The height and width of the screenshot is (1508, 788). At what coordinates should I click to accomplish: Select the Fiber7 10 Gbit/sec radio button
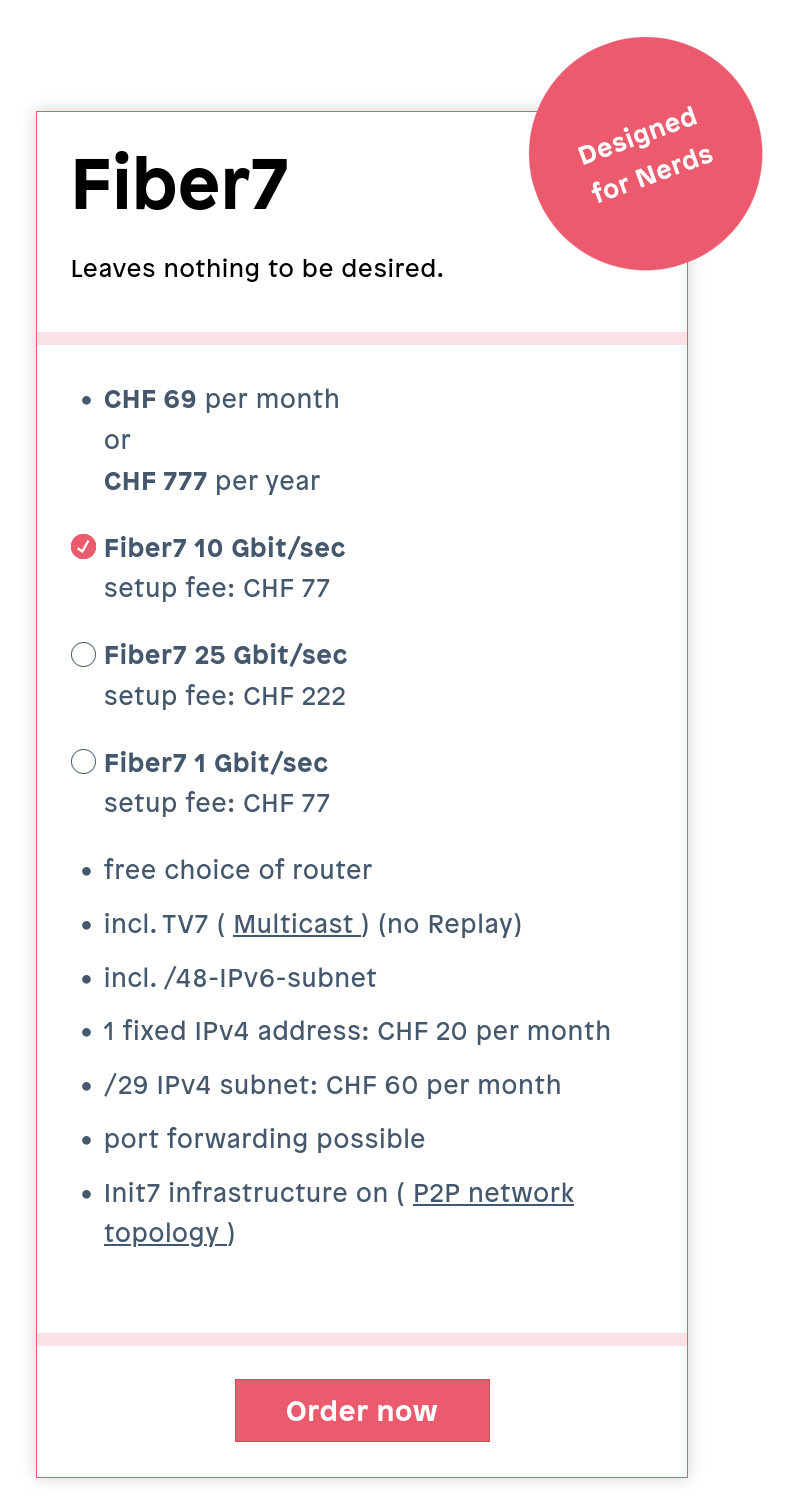pyautogui.click(x=83, y=547)
